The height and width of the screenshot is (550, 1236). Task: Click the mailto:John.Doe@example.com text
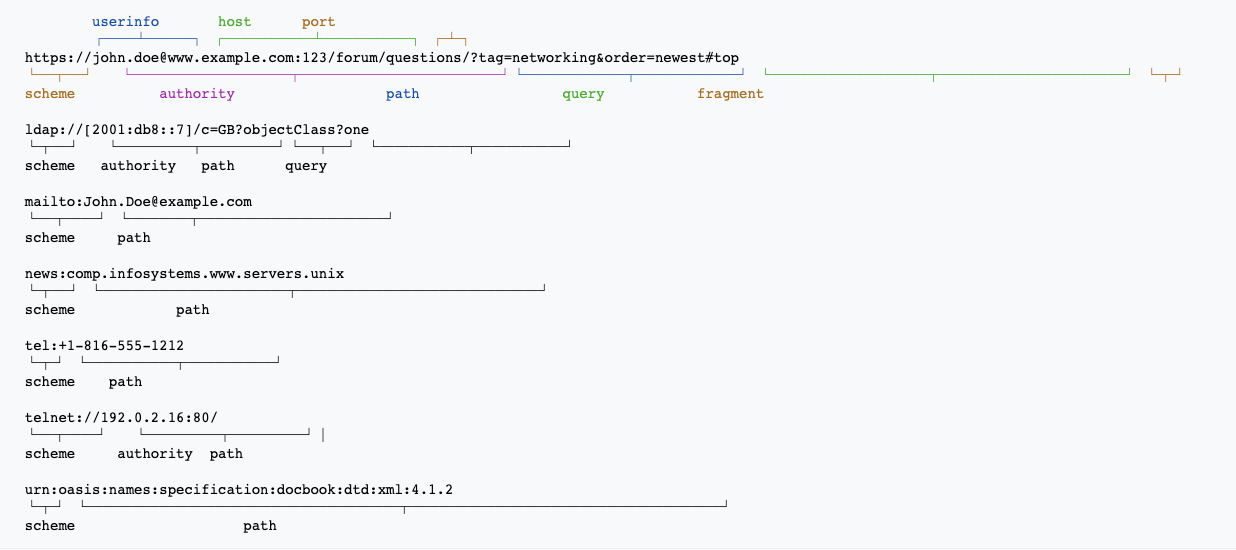[138, 202]
